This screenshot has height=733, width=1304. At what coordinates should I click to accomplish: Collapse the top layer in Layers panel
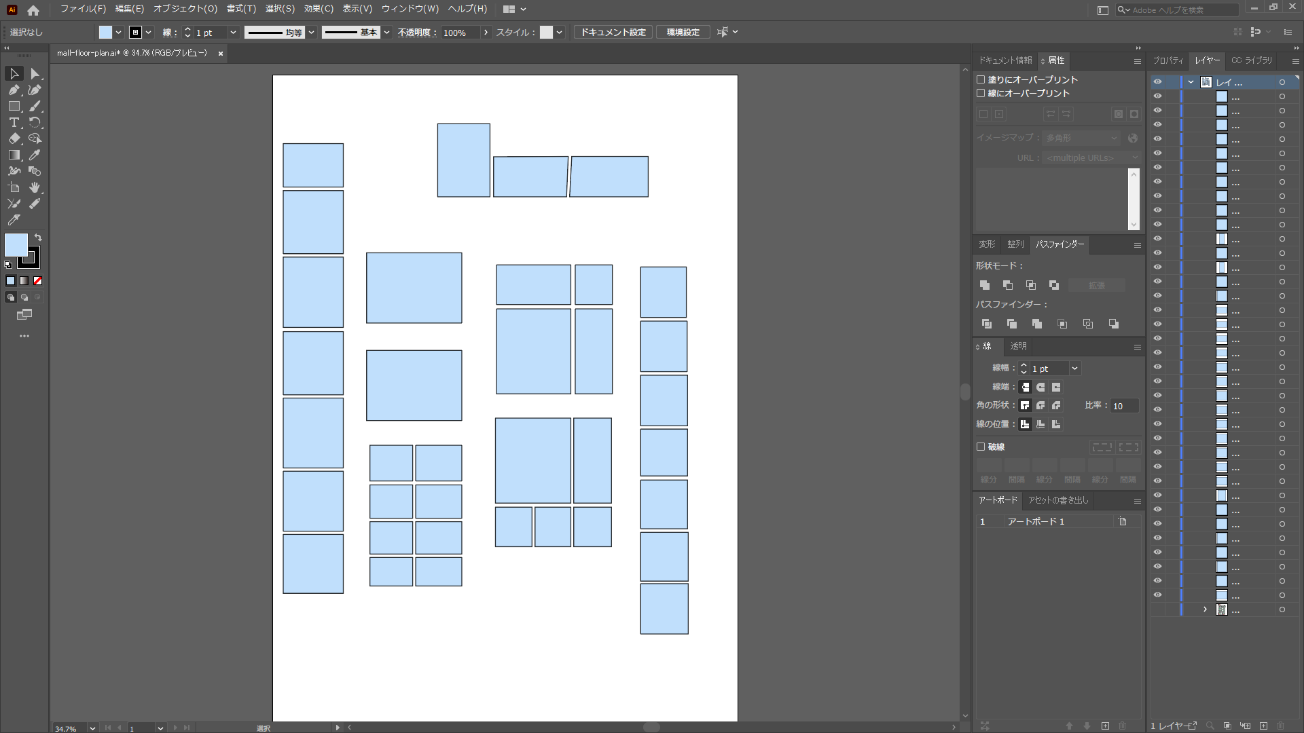click(x=1191, y=82)
